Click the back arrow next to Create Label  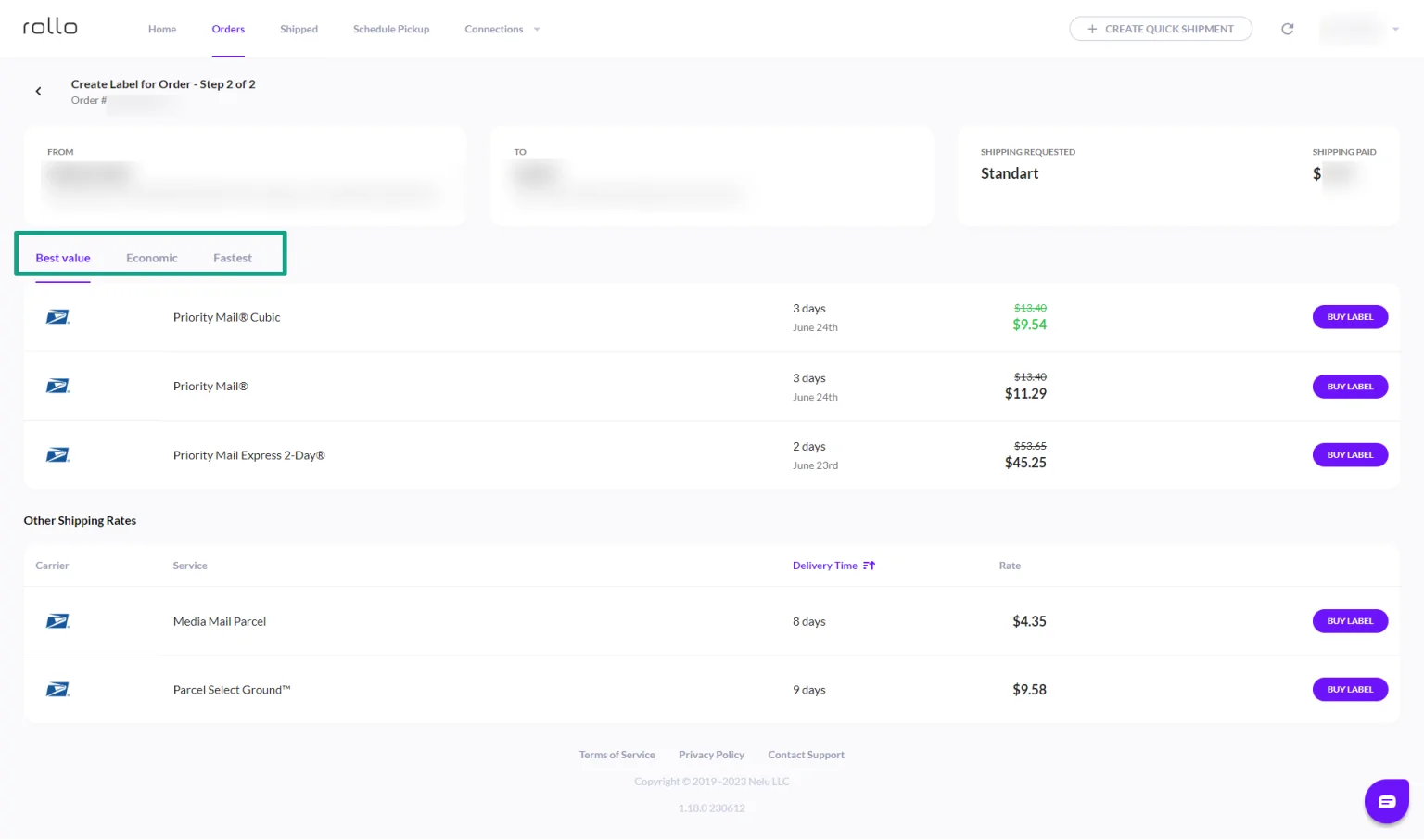point(38,91)
